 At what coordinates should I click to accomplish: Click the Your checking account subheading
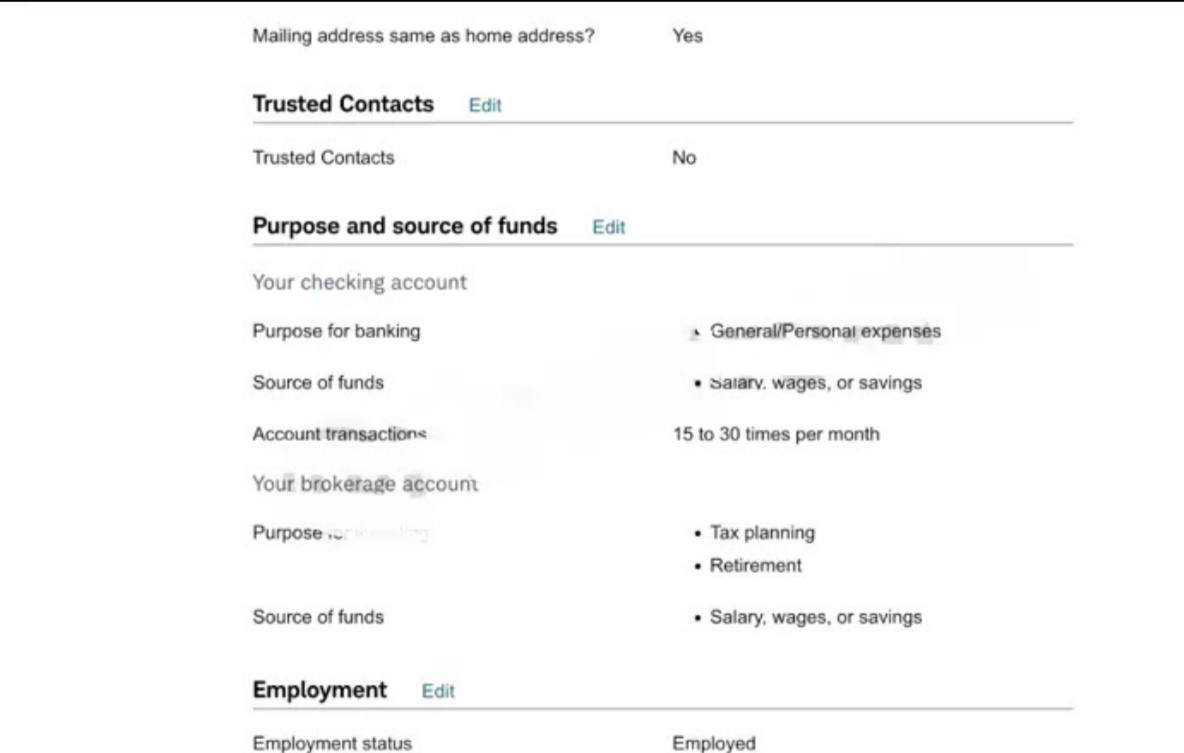(359, 282)
